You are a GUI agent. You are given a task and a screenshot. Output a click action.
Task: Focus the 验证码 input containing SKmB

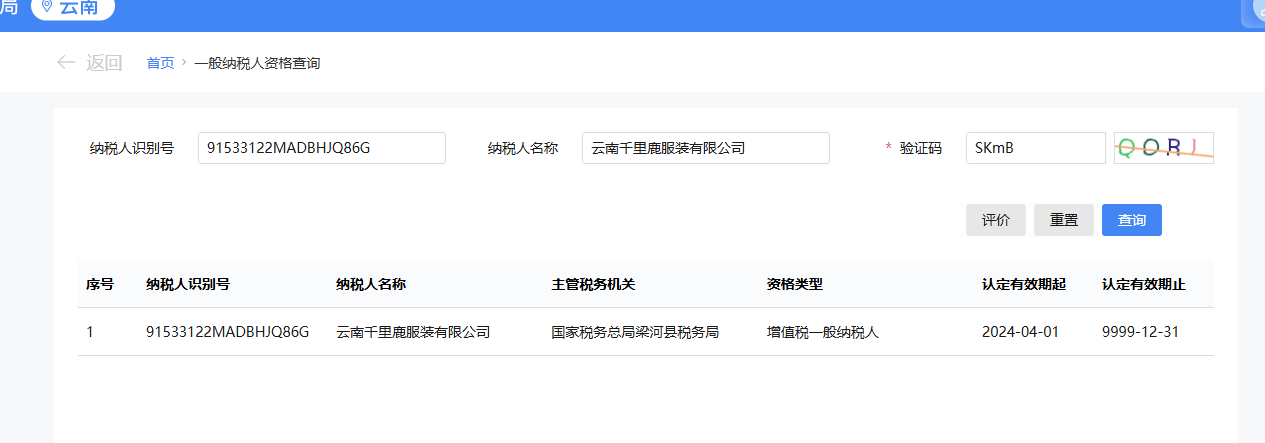pyautogui.click(x=1035, y=148)
